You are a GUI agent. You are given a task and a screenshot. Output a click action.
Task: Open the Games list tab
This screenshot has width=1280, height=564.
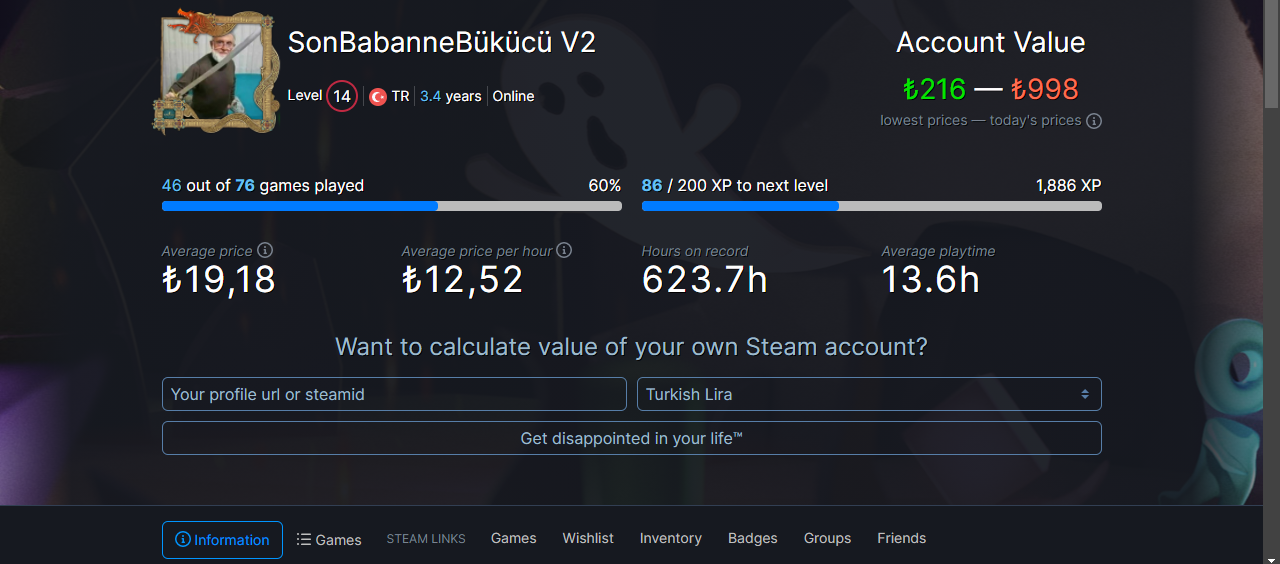pyautogui.click(x=329, y=540)
